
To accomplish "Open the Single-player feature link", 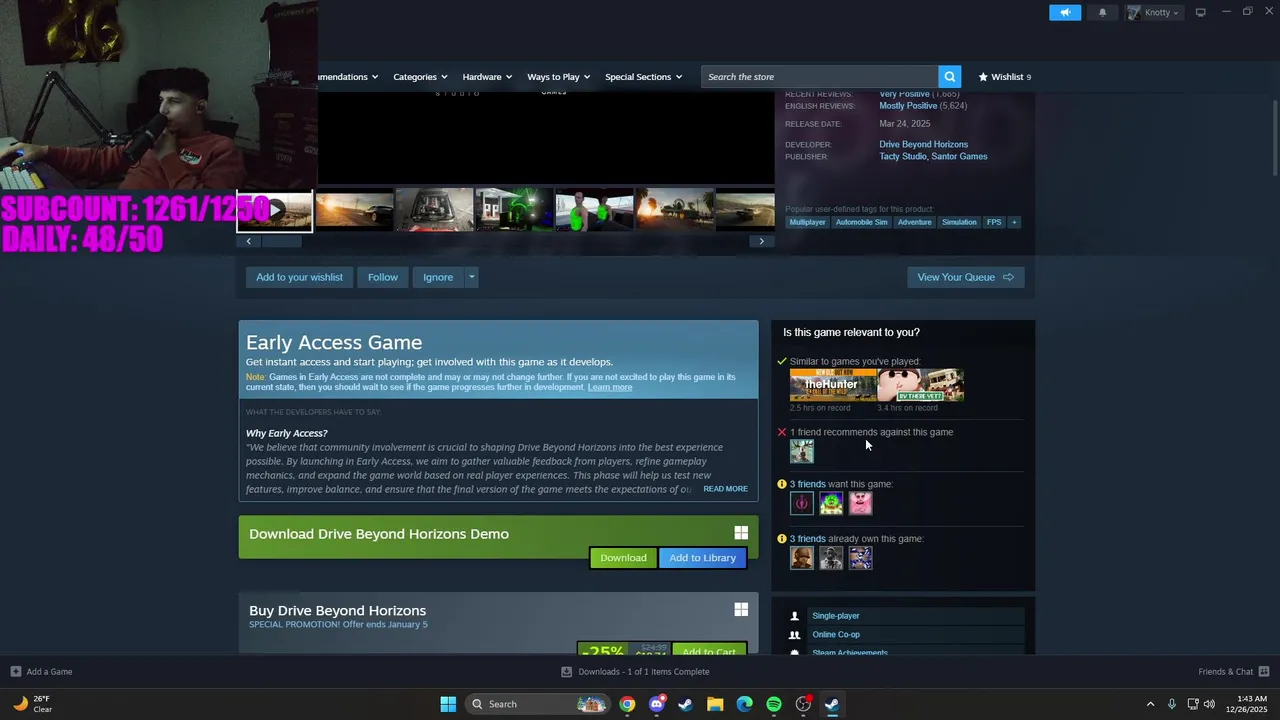I will pyautogui.click(x=836, y=616).
